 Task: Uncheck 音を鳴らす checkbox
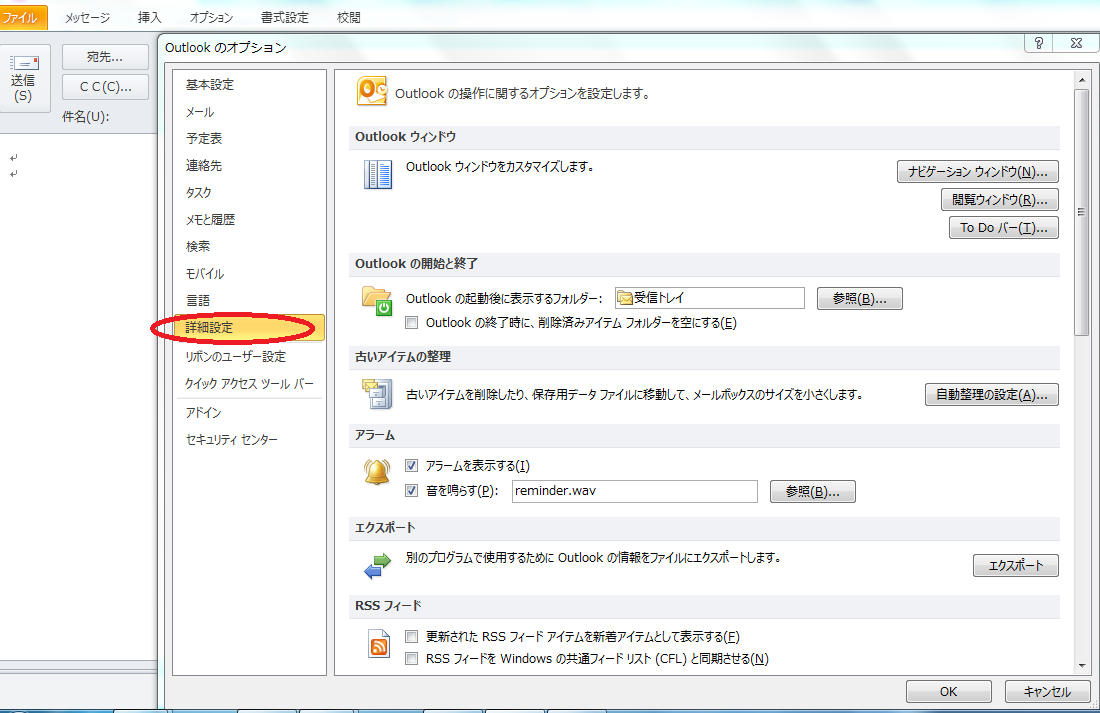[x=412, y=491]
